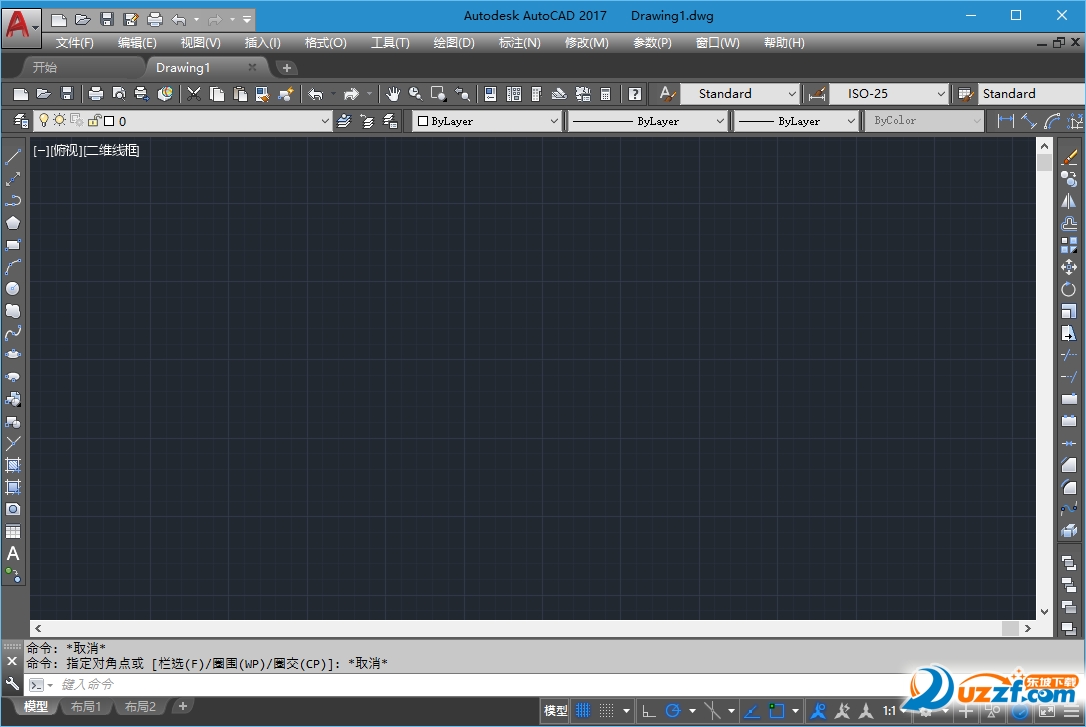
Task: Open the 文件(F) menu
Action: [75, 43]
